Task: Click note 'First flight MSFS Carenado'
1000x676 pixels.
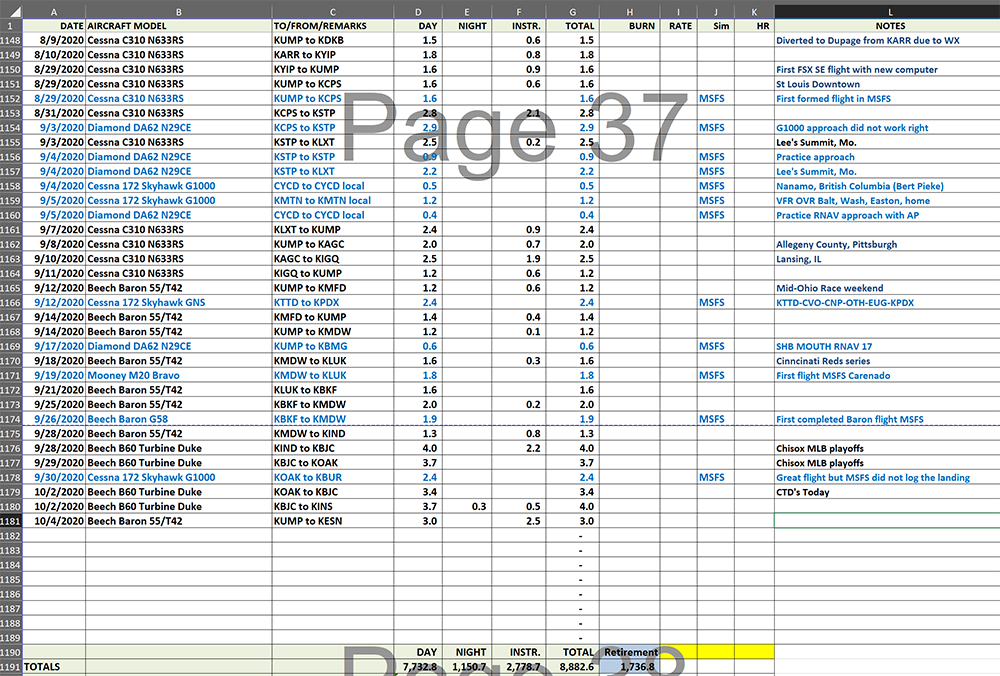Action: click(833, 376)
